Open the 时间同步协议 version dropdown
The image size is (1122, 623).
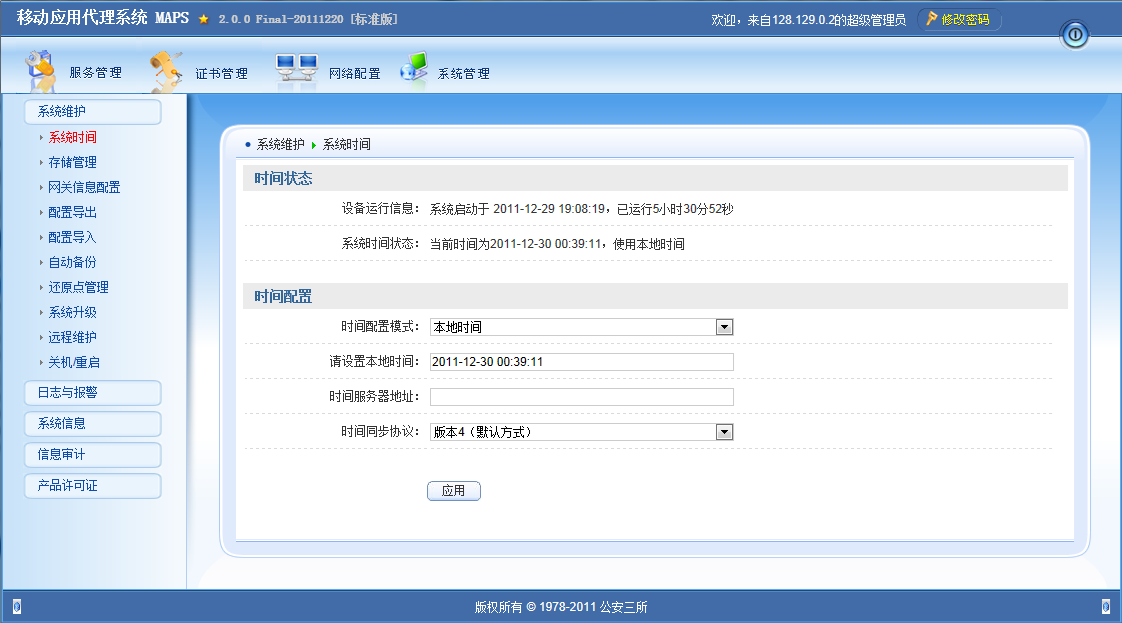(x=725, y=432)
